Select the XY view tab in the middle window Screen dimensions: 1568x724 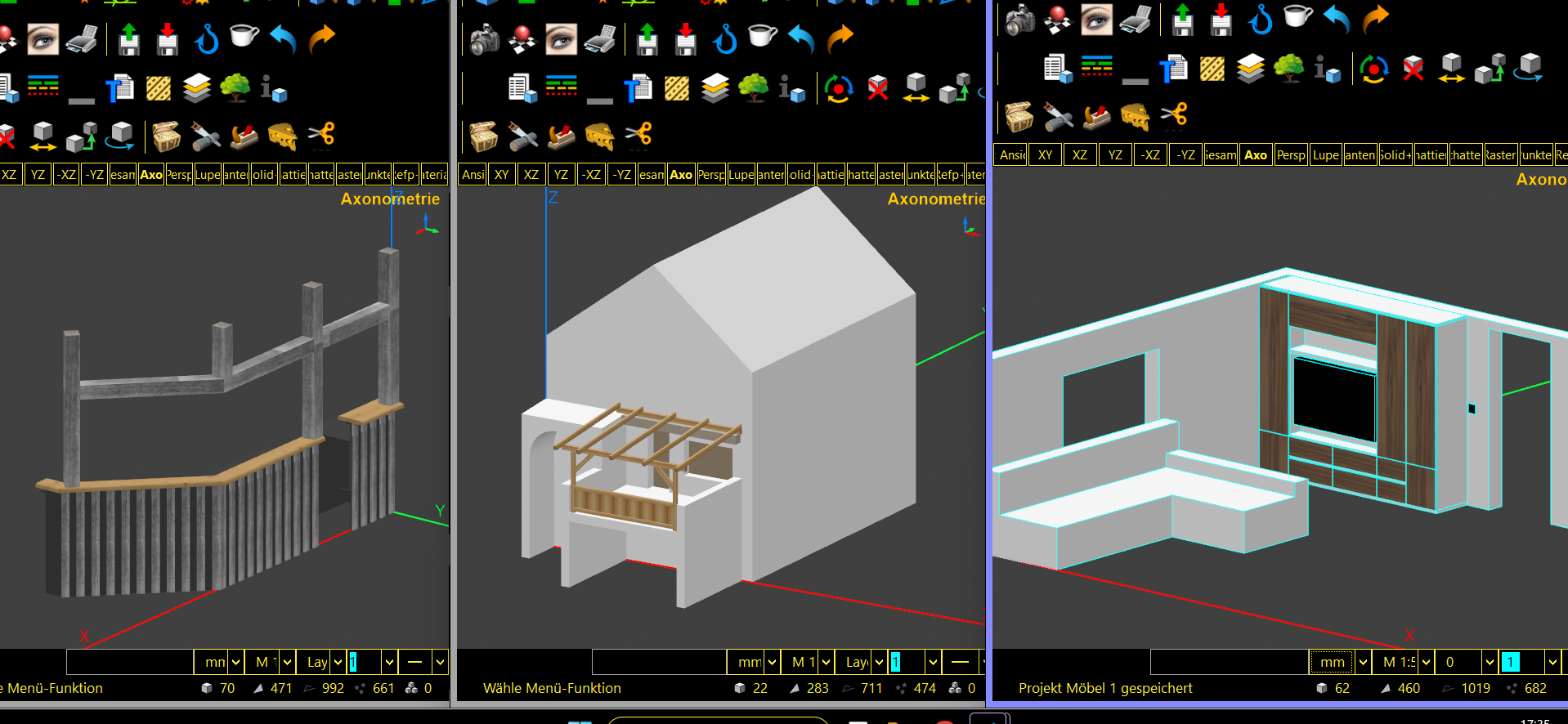click(x=501, y=174)
